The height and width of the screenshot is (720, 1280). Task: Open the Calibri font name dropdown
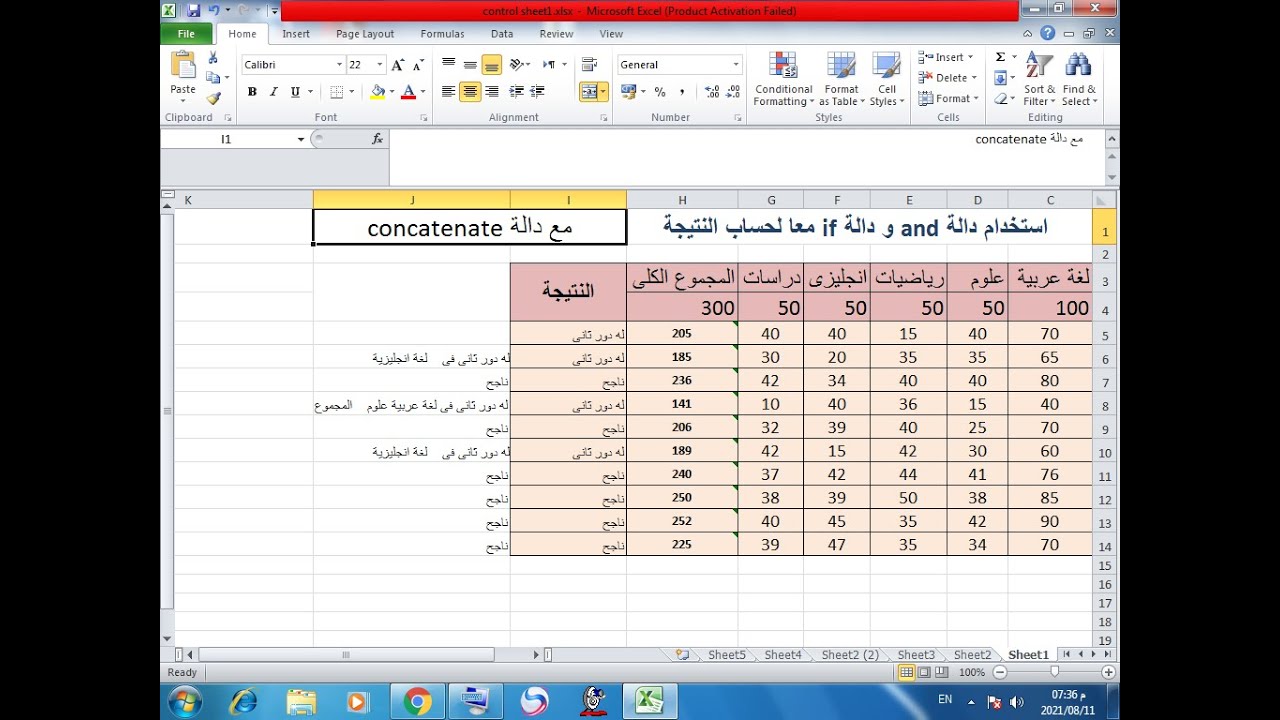[339, 65]
